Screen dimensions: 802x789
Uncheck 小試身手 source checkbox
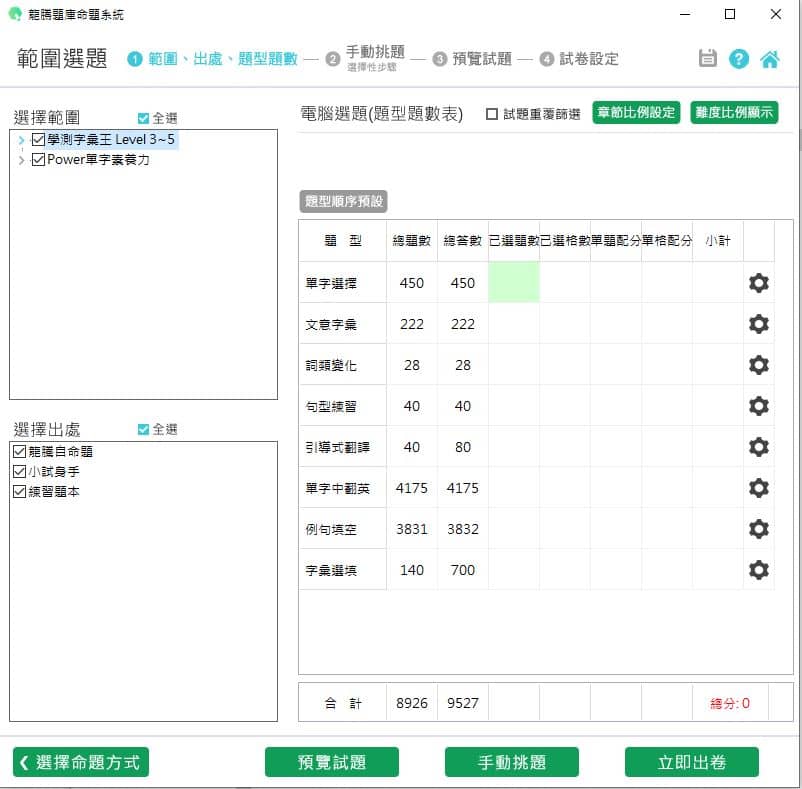click(x=19, y=471)
